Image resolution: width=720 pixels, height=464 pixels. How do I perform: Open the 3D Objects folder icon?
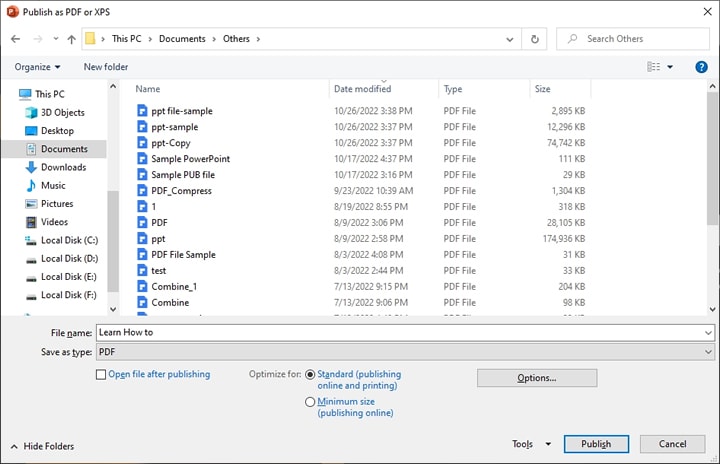[30, 112]
